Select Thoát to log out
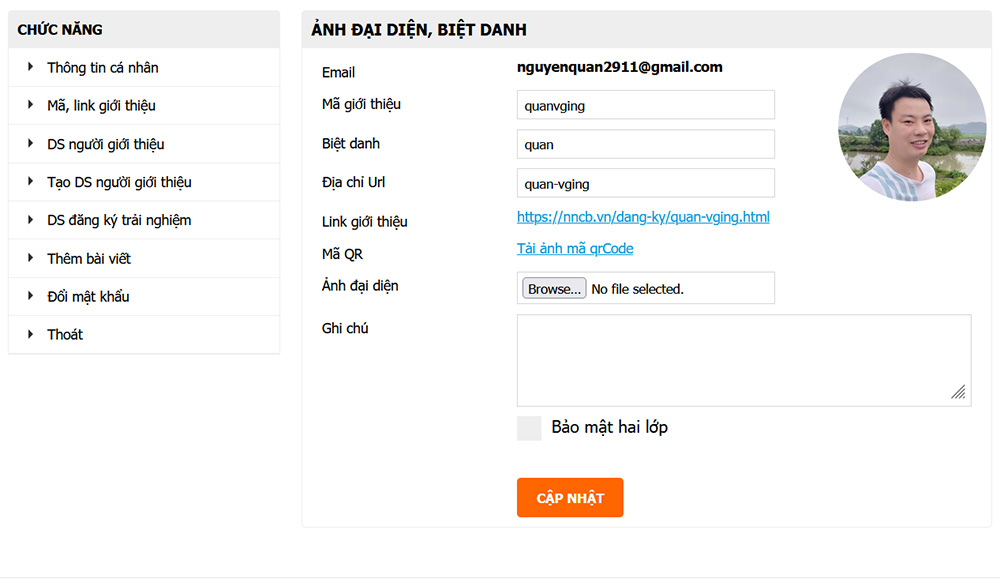 tap(65, 335)
